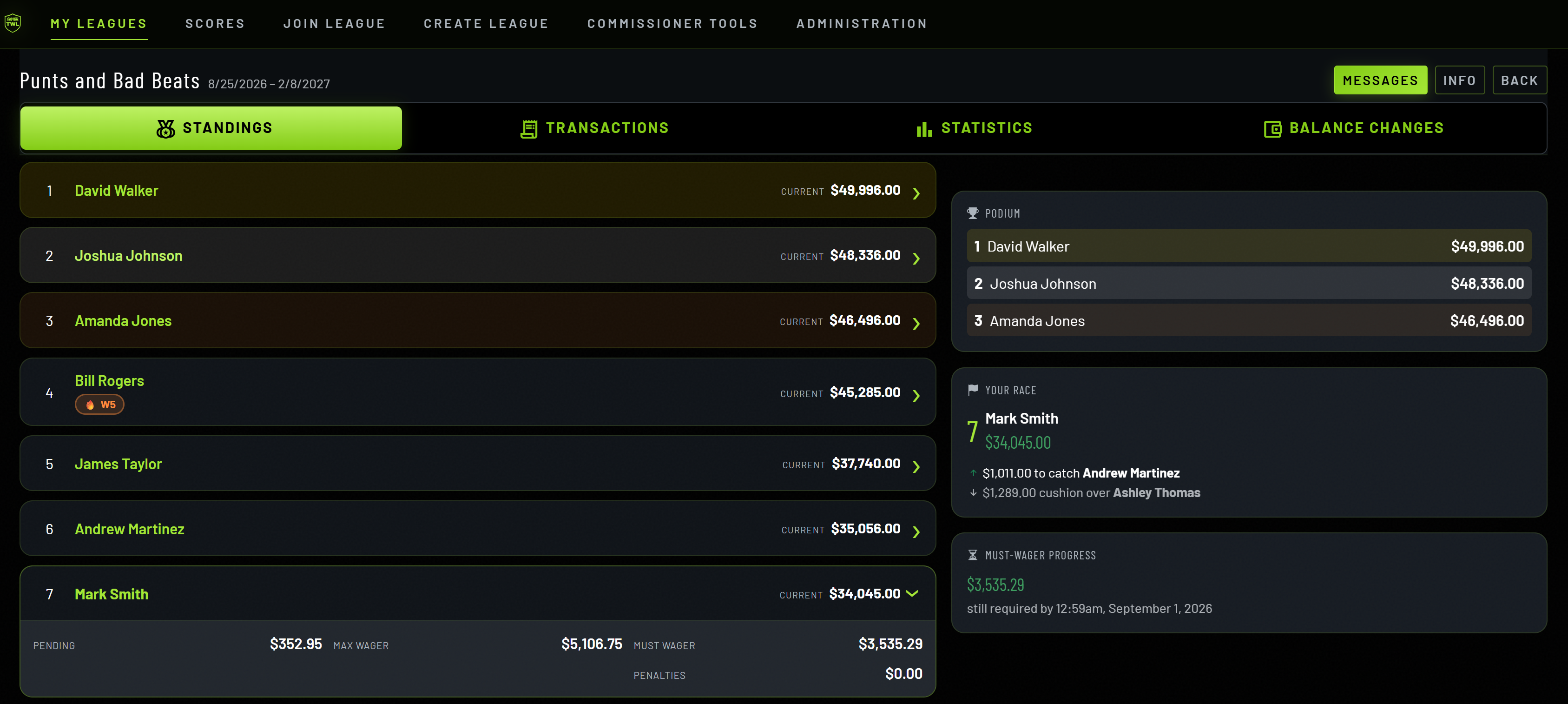Open Joshua Johnson's name link in standings
This screenshot has height=704, width=1568.
(128, 256)
